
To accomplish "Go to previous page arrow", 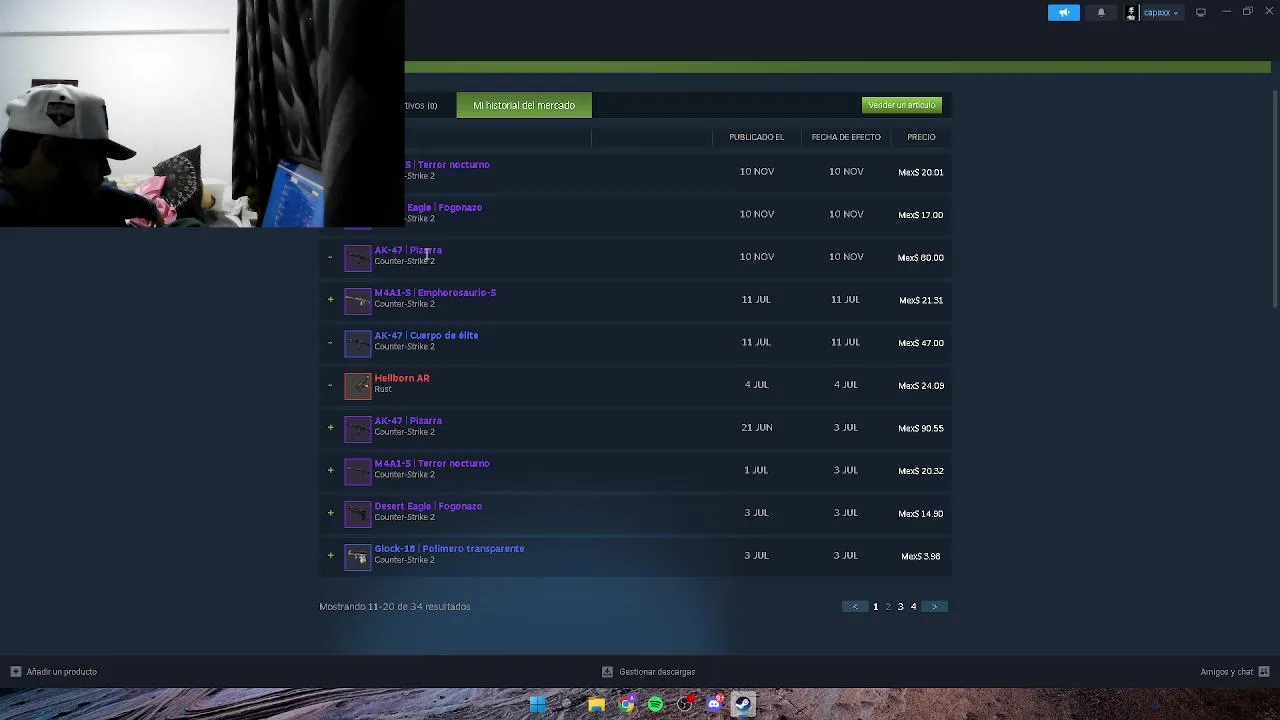I will pos(854,607).
